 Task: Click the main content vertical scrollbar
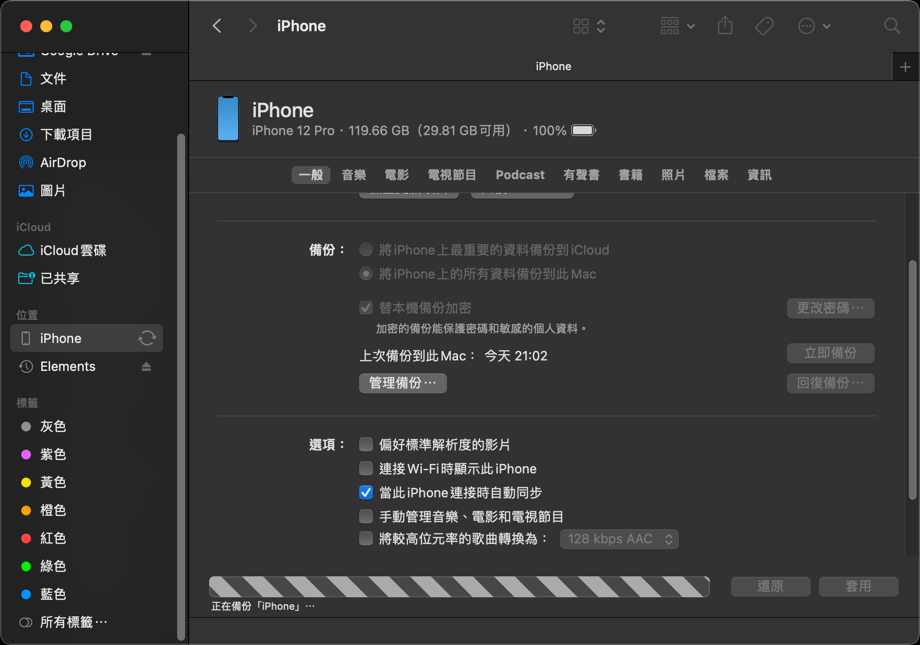(912, 380)
